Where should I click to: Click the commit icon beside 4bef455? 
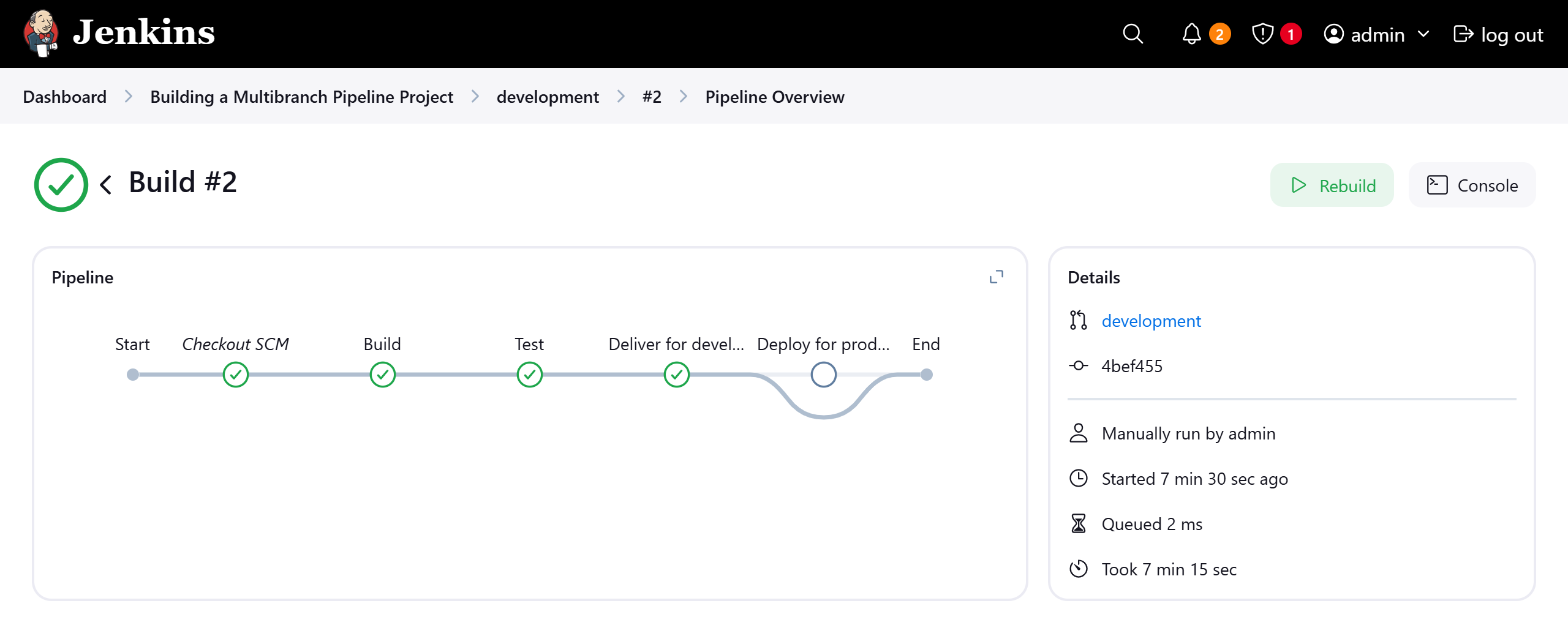1078,366
